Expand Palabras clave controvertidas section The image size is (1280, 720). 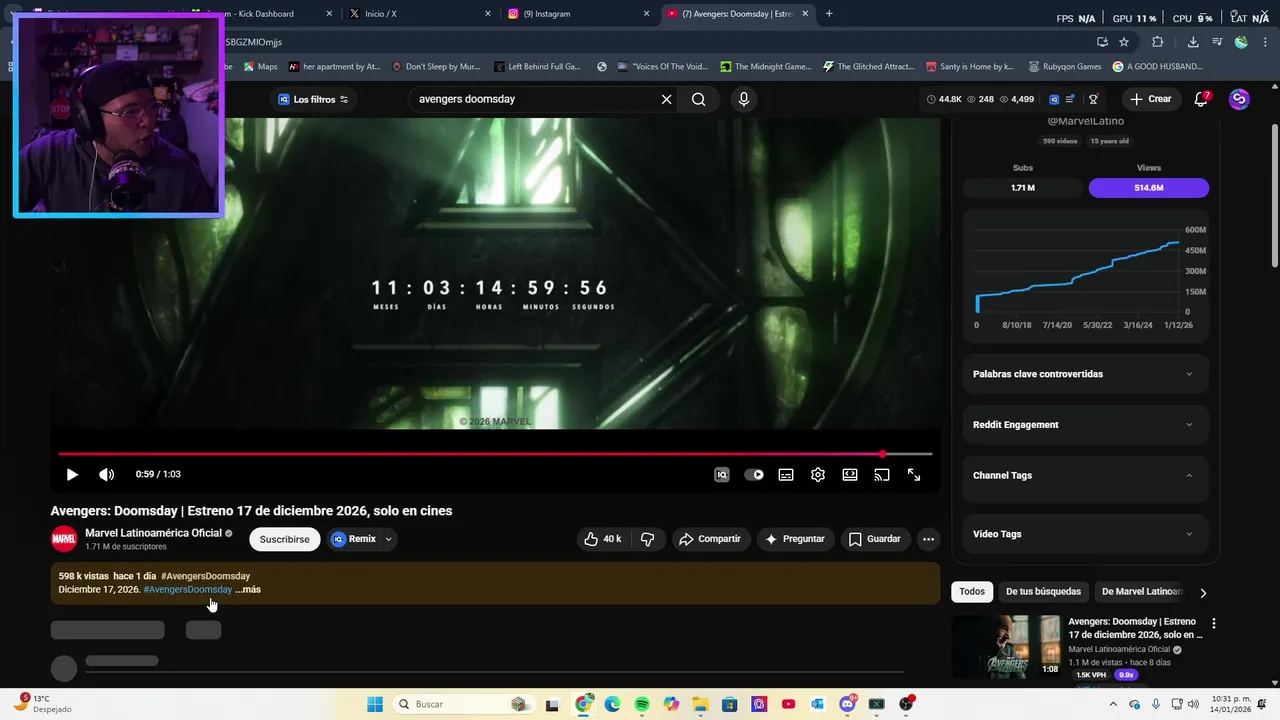click(1085, 374)
